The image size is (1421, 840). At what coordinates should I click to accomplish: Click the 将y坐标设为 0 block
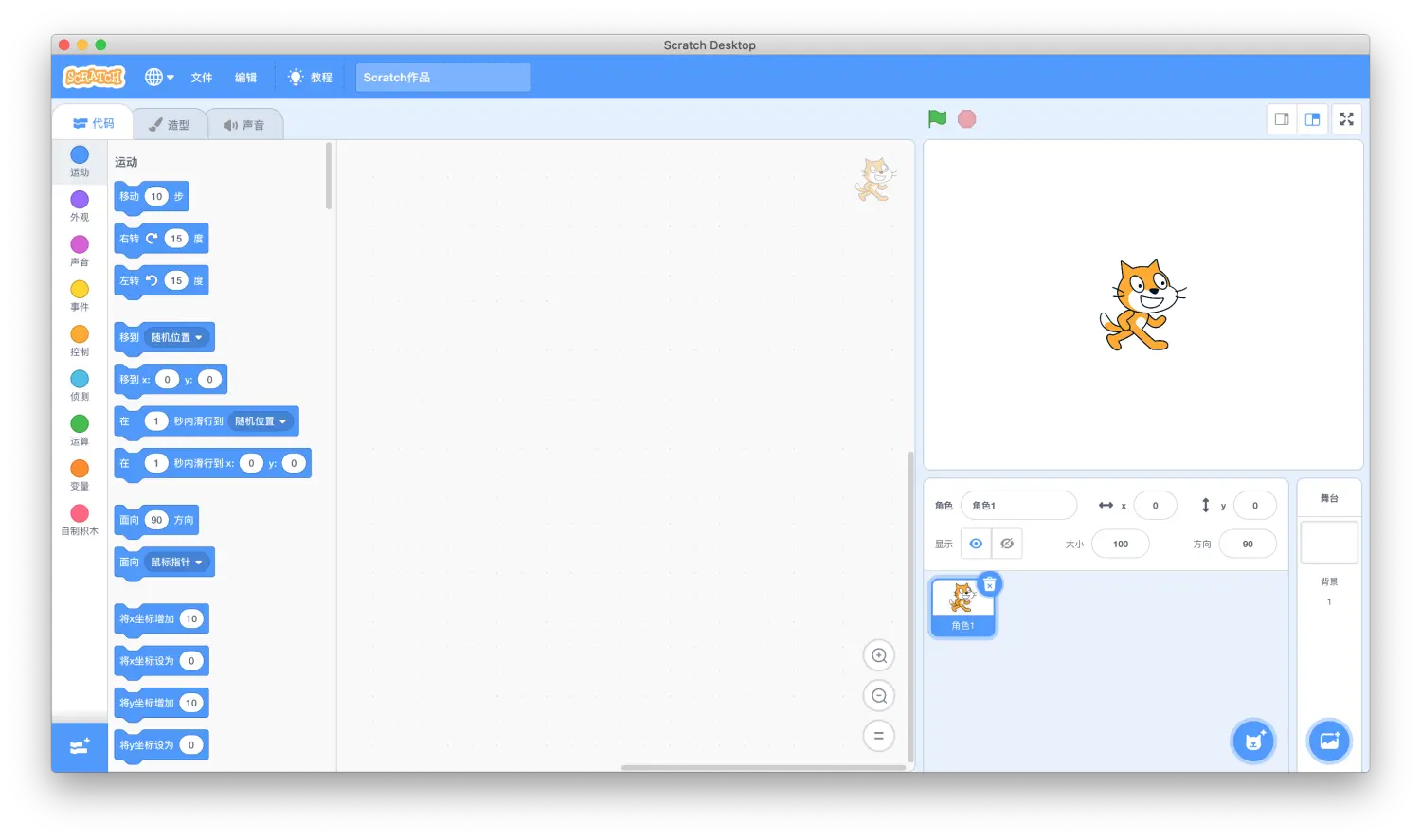[x=161, y=745]
